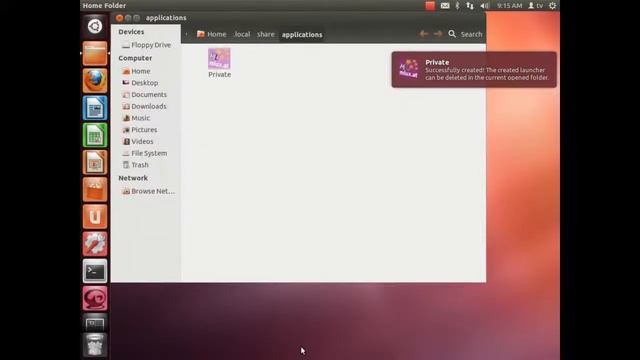The image size is (640, 360).
Task: Open Ubuntu Software Center from the dock
Action: pyautogui.click(x=95, y=189)
